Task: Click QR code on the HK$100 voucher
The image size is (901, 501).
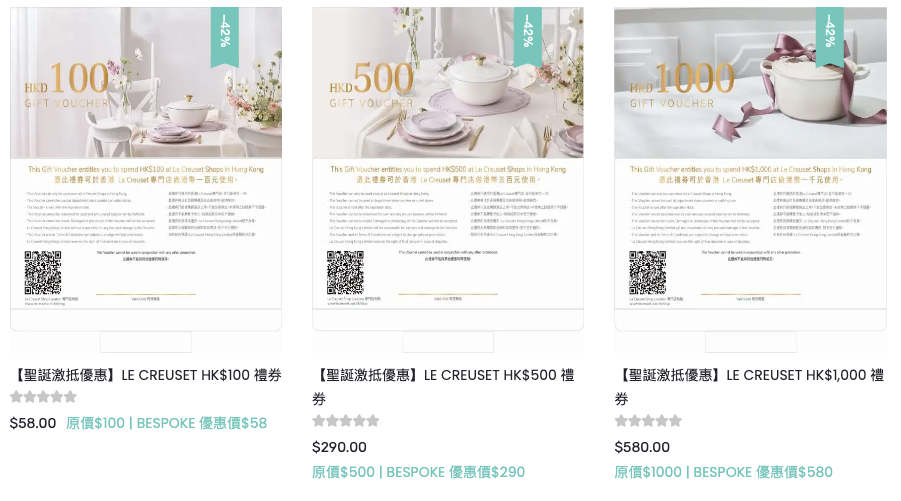Action: click(43, 272)
